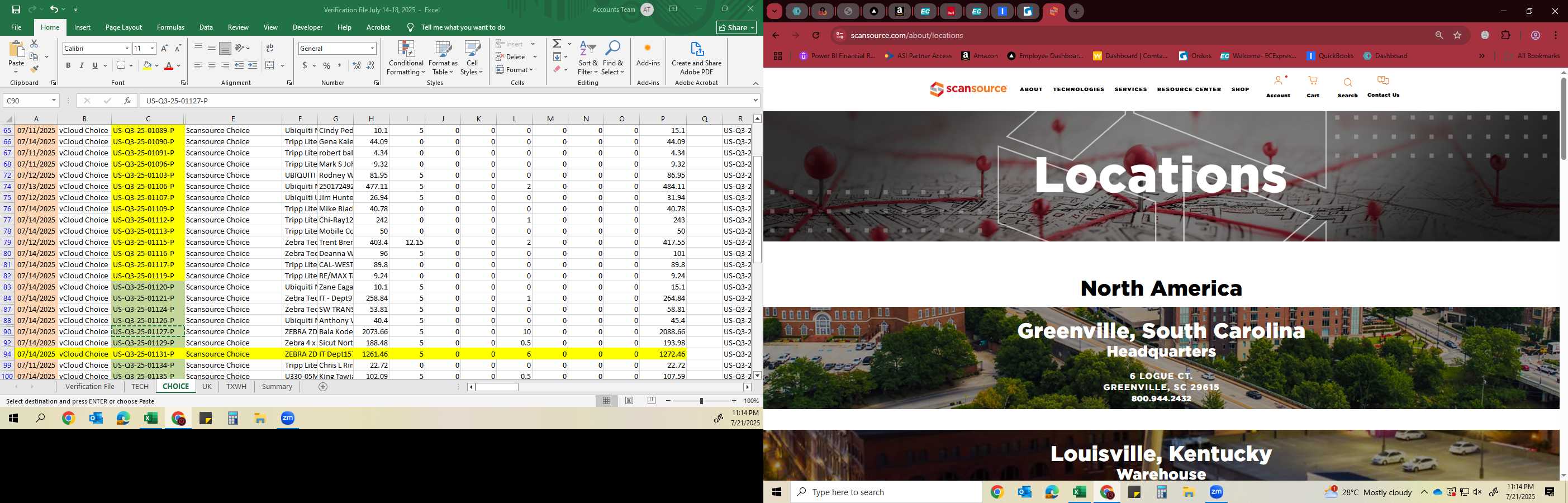The width and height of the screenshot is (1568, 503).
Task: Click the Insert Function fx icon
Action: 127,101
